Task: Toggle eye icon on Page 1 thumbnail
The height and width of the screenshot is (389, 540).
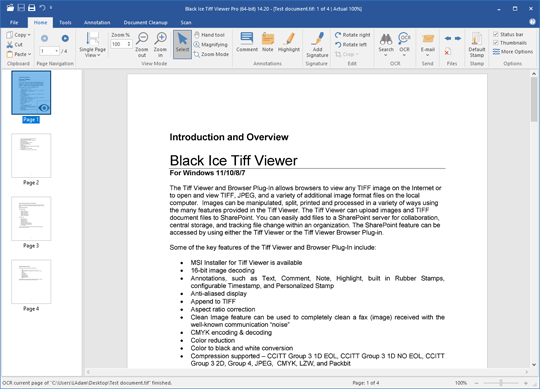Action: 44,108
